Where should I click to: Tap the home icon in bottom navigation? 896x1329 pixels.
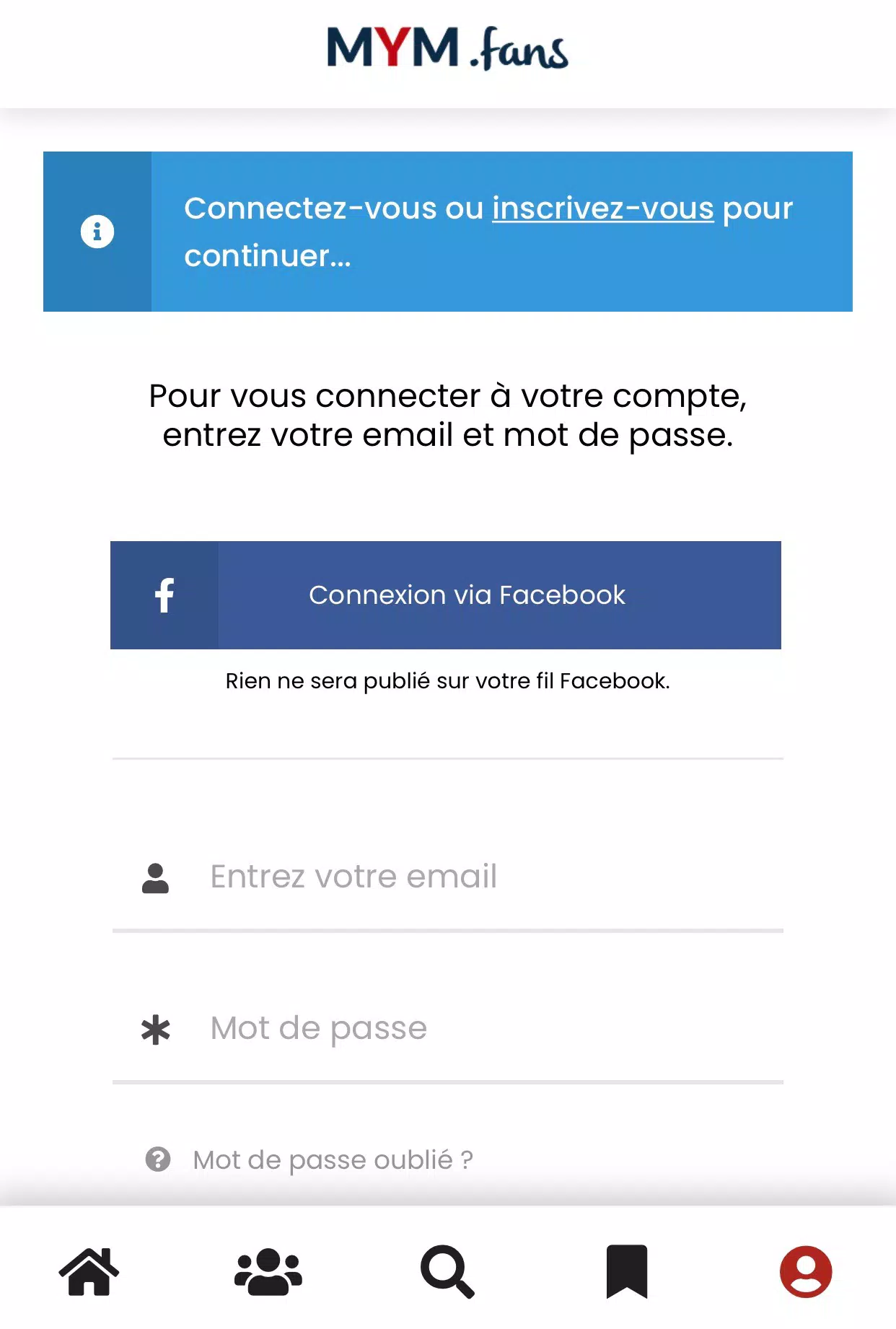(x=89, y=1271)
